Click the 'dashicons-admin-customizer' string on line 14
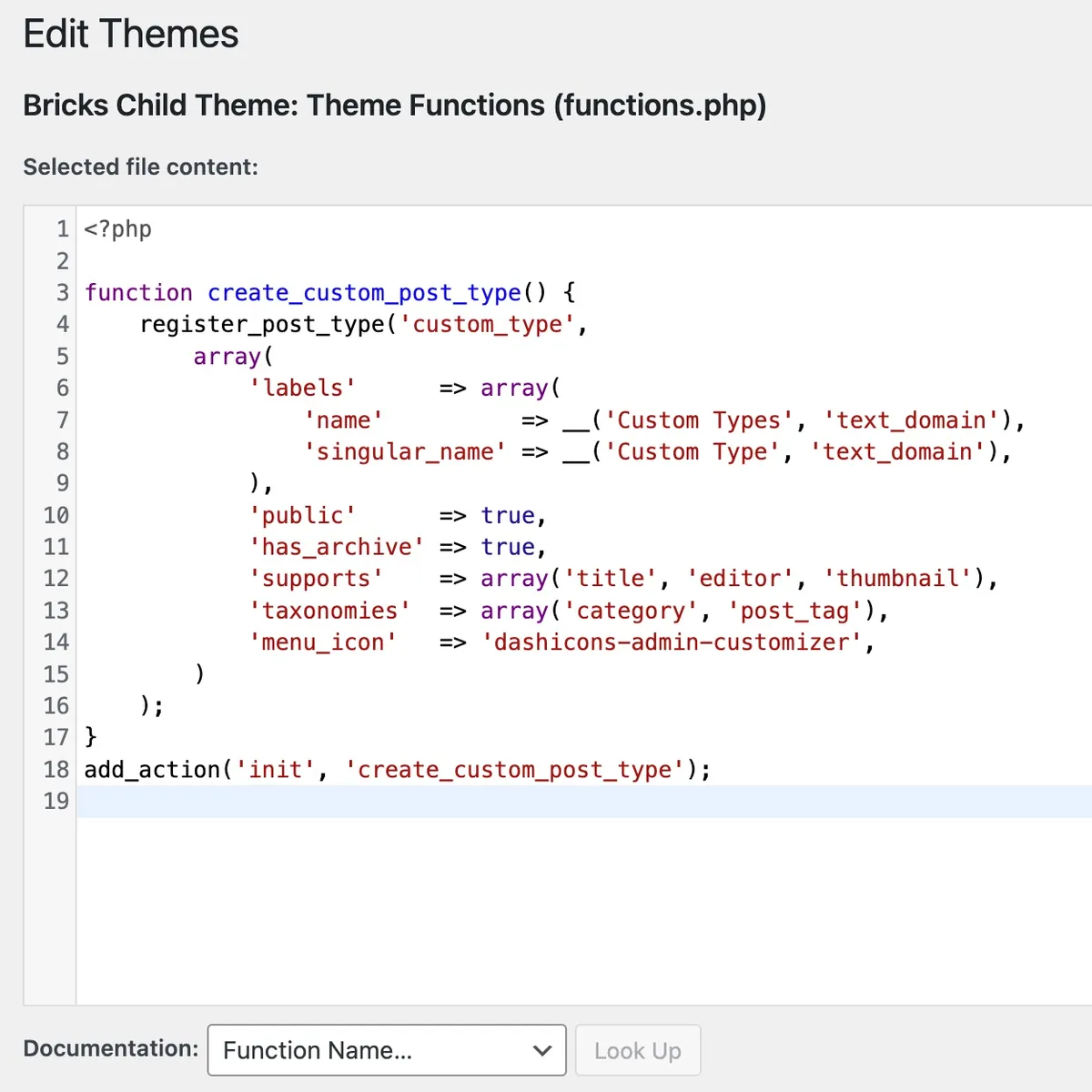This screenshot has width=1092, height=1092. tap(672, 642)
